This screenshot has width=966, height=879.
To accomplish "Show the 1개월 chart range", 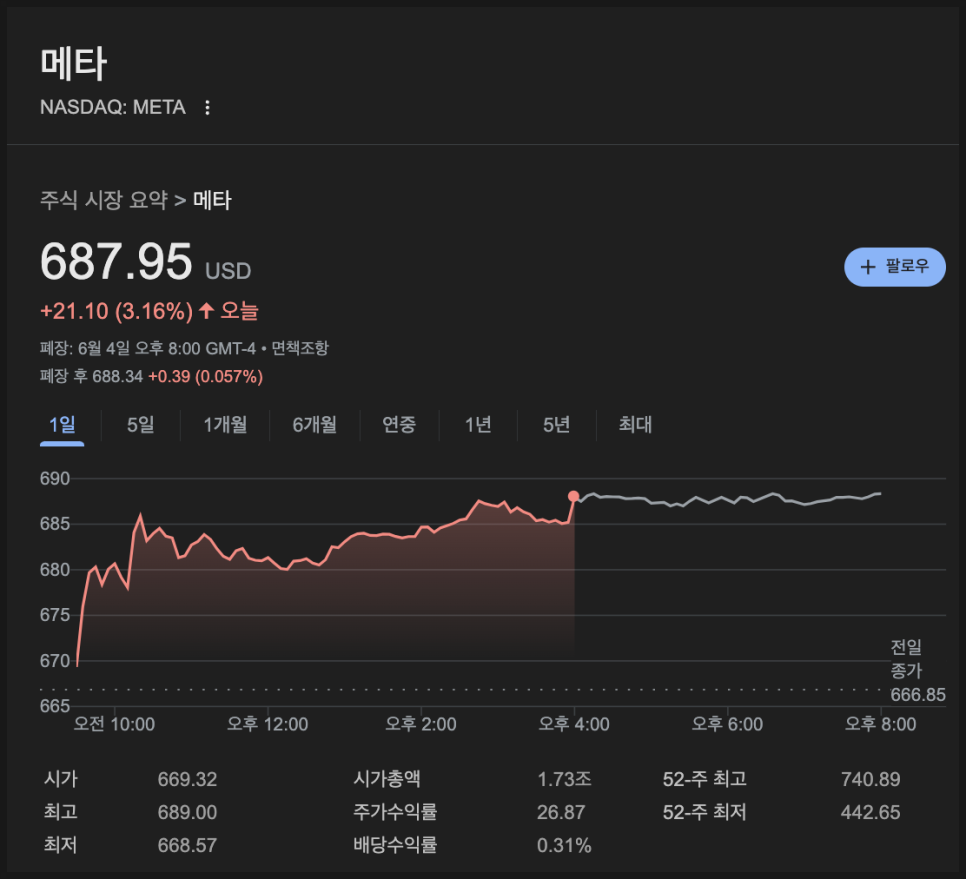I will coord(225,424).
